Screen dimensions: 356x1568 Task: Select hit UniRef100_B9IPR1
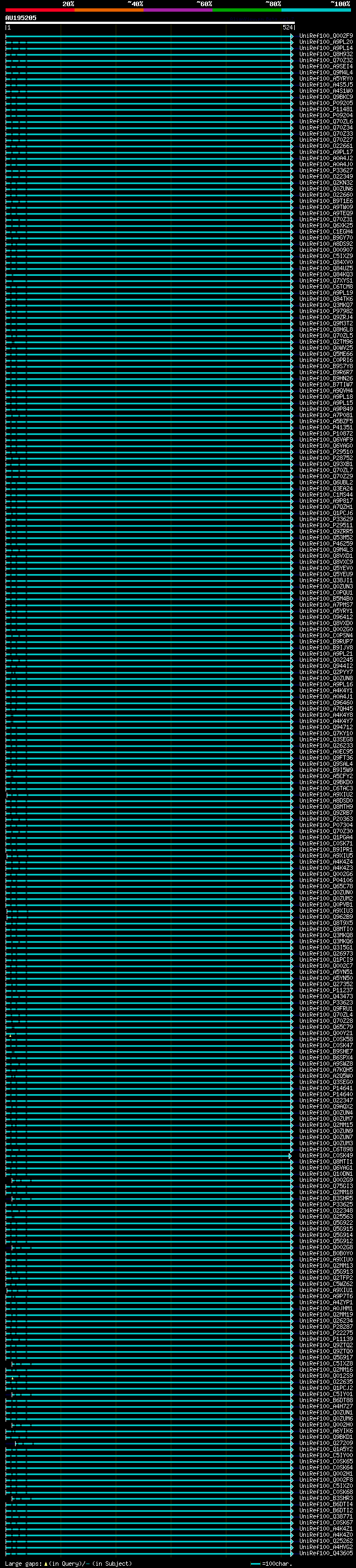pos(325,849)
